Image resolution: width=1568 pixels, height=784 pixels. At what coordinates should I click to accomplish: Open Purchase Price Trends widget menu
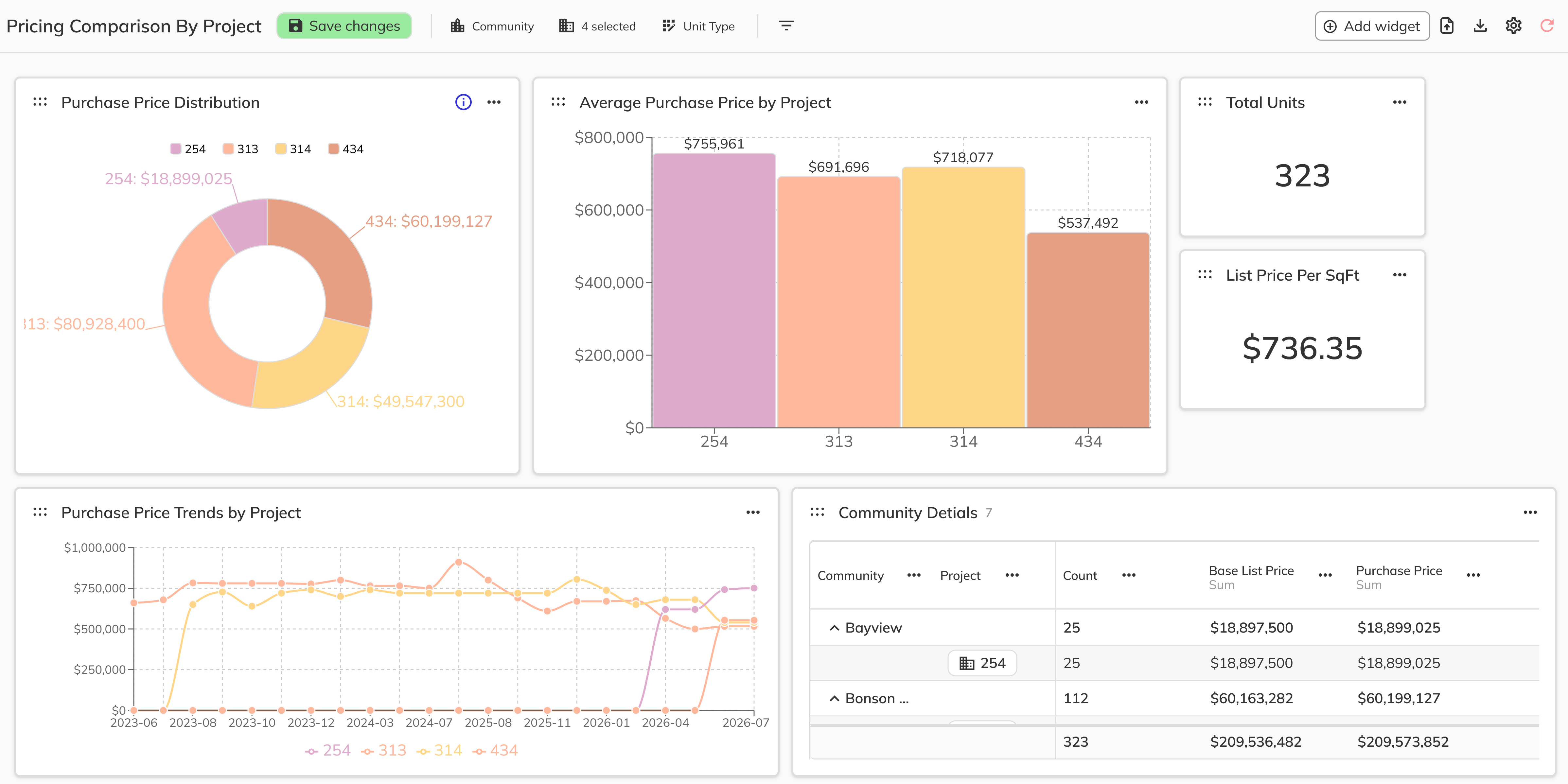coord(753,513)
